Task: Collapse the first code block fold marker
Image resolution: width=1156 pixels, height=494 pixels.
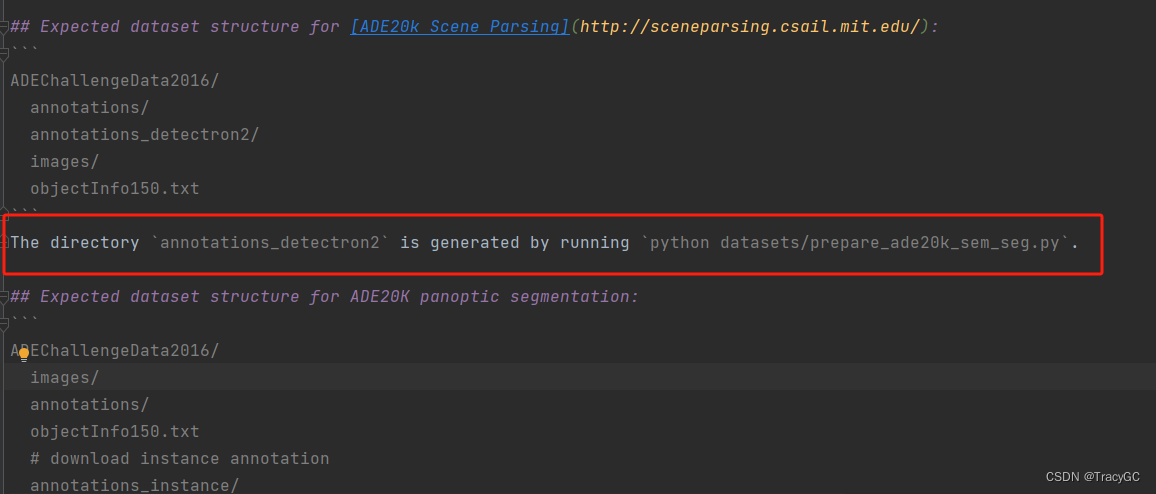Action: click(4, 53)
